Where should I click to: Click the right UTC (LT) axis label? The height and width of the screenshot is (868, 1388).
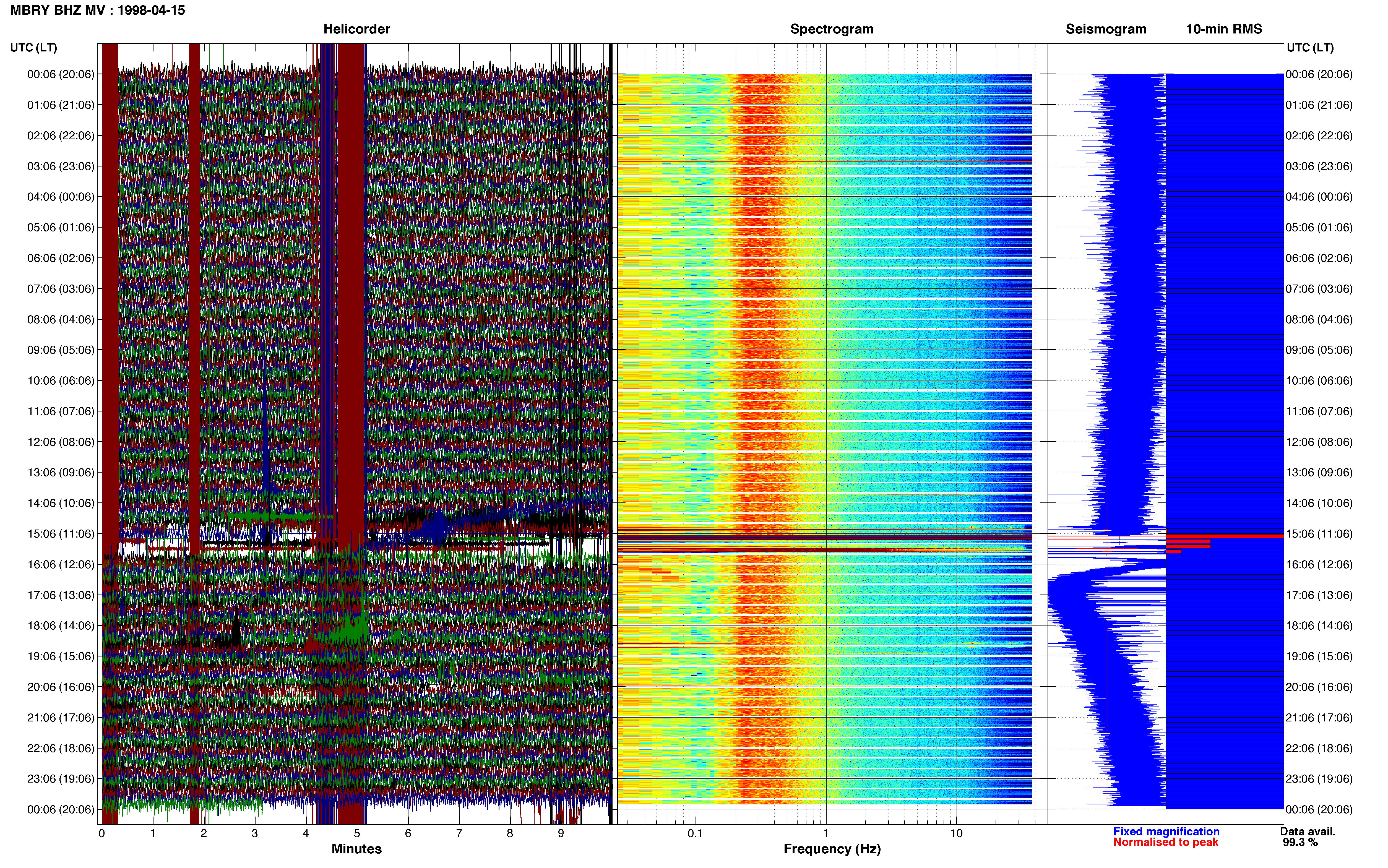1310,48
